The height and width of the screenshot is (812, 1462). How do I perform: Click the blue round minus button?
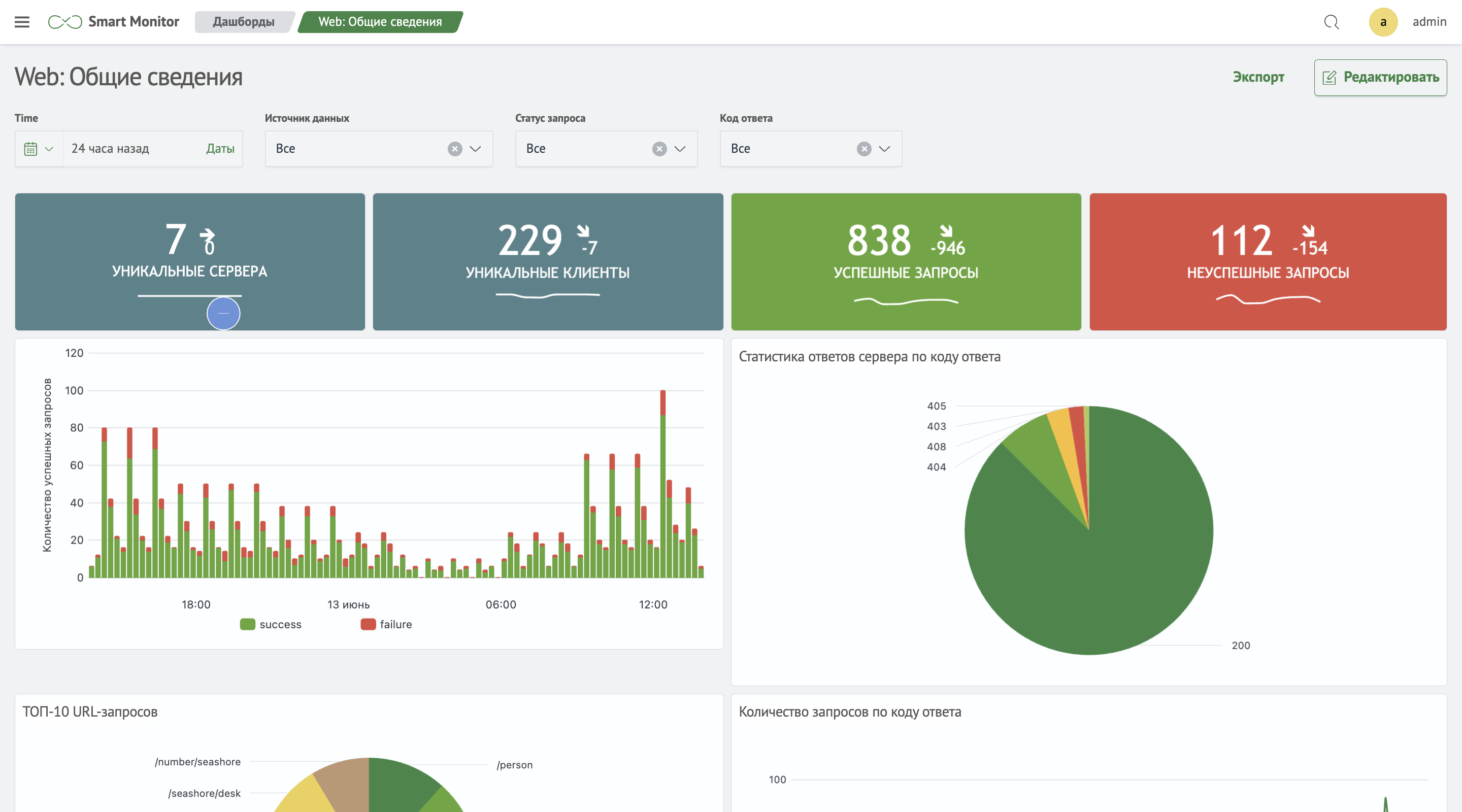tap(223, 313)
